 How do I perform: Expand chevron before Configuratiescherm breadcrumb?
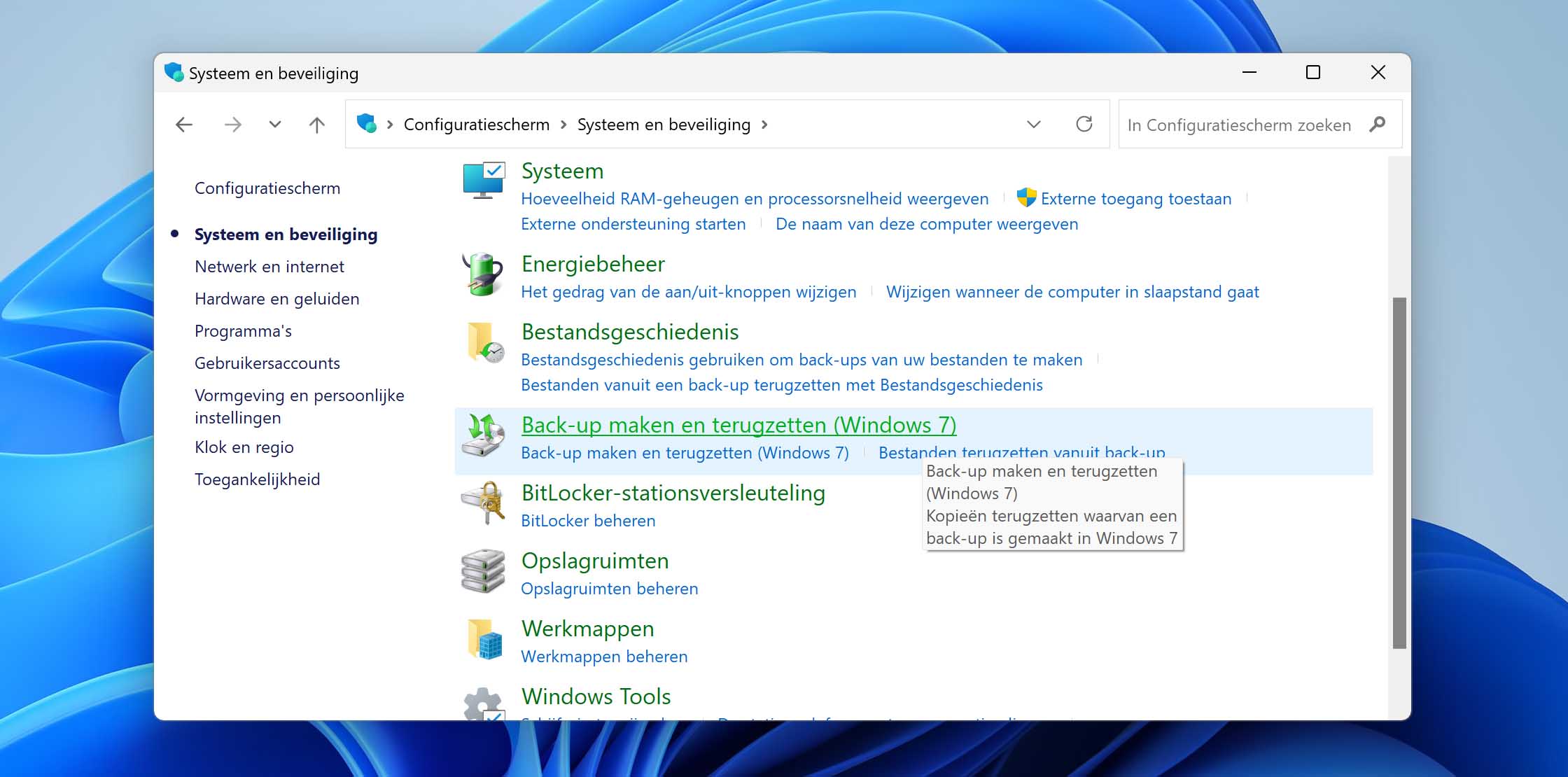pos(390,125)
